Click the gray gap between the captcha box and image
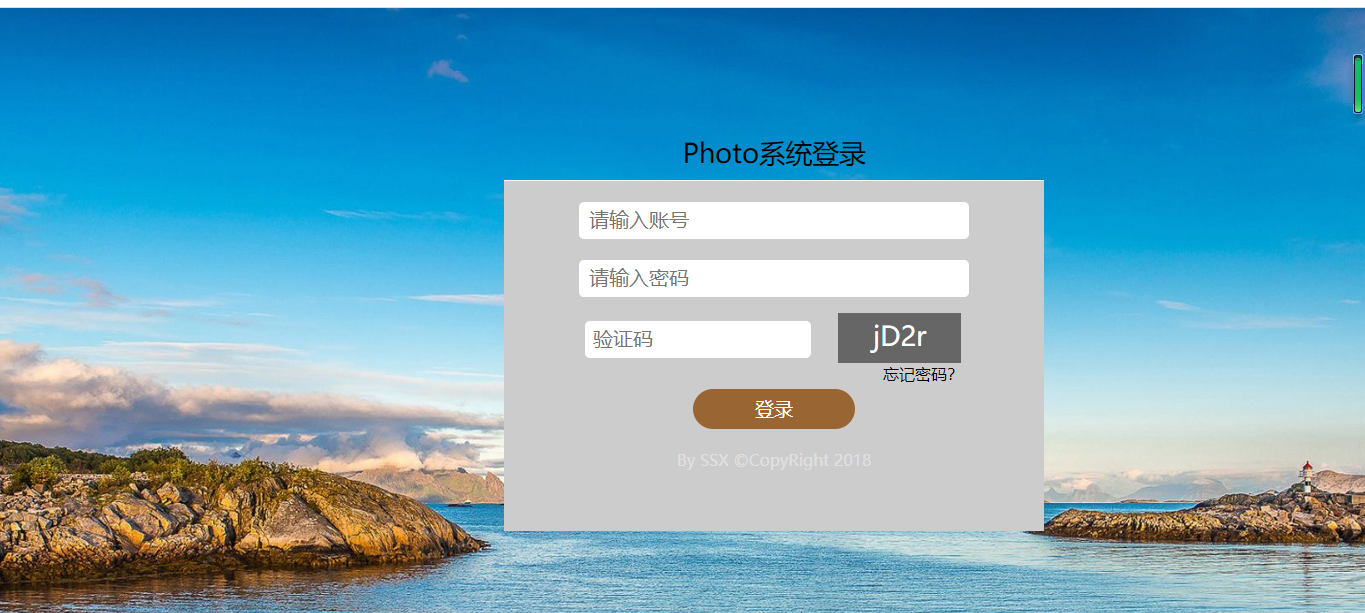 [824, 339]
